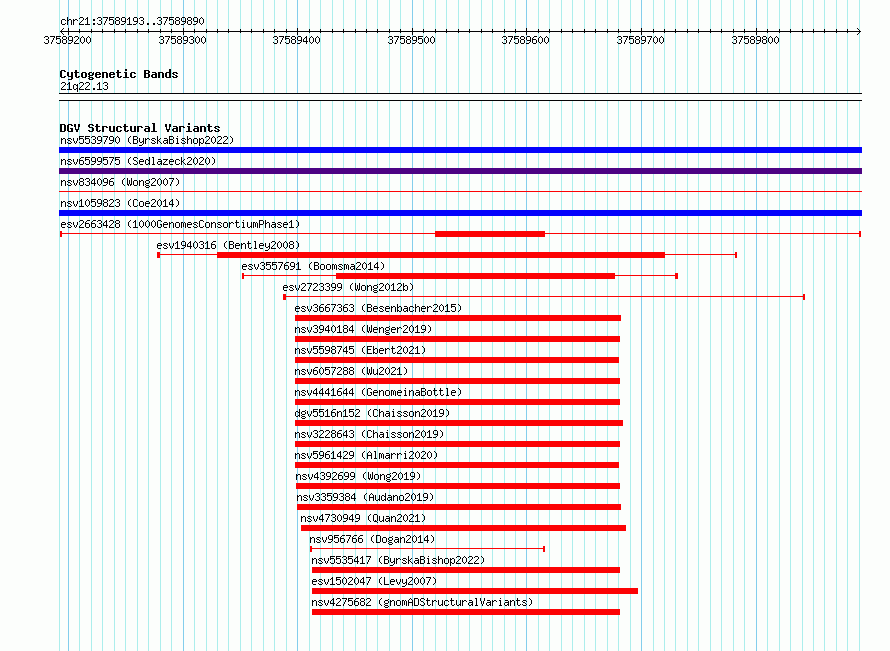The width and height of the screenshot is (890, 651).
Task: Click the esv3557691 (Boomsma2014) label
Action: (x=313, y=266)
